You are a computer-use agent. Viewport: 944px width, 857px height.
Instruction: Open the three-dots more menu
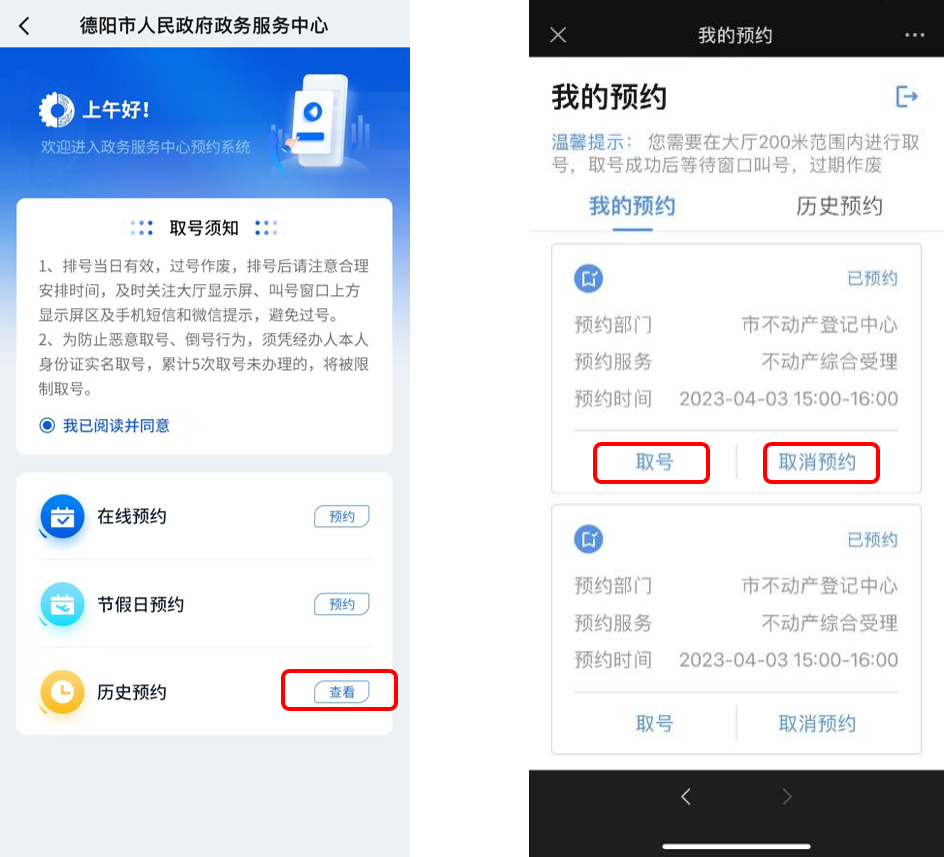pyautogui.click(x=914, y=35)
